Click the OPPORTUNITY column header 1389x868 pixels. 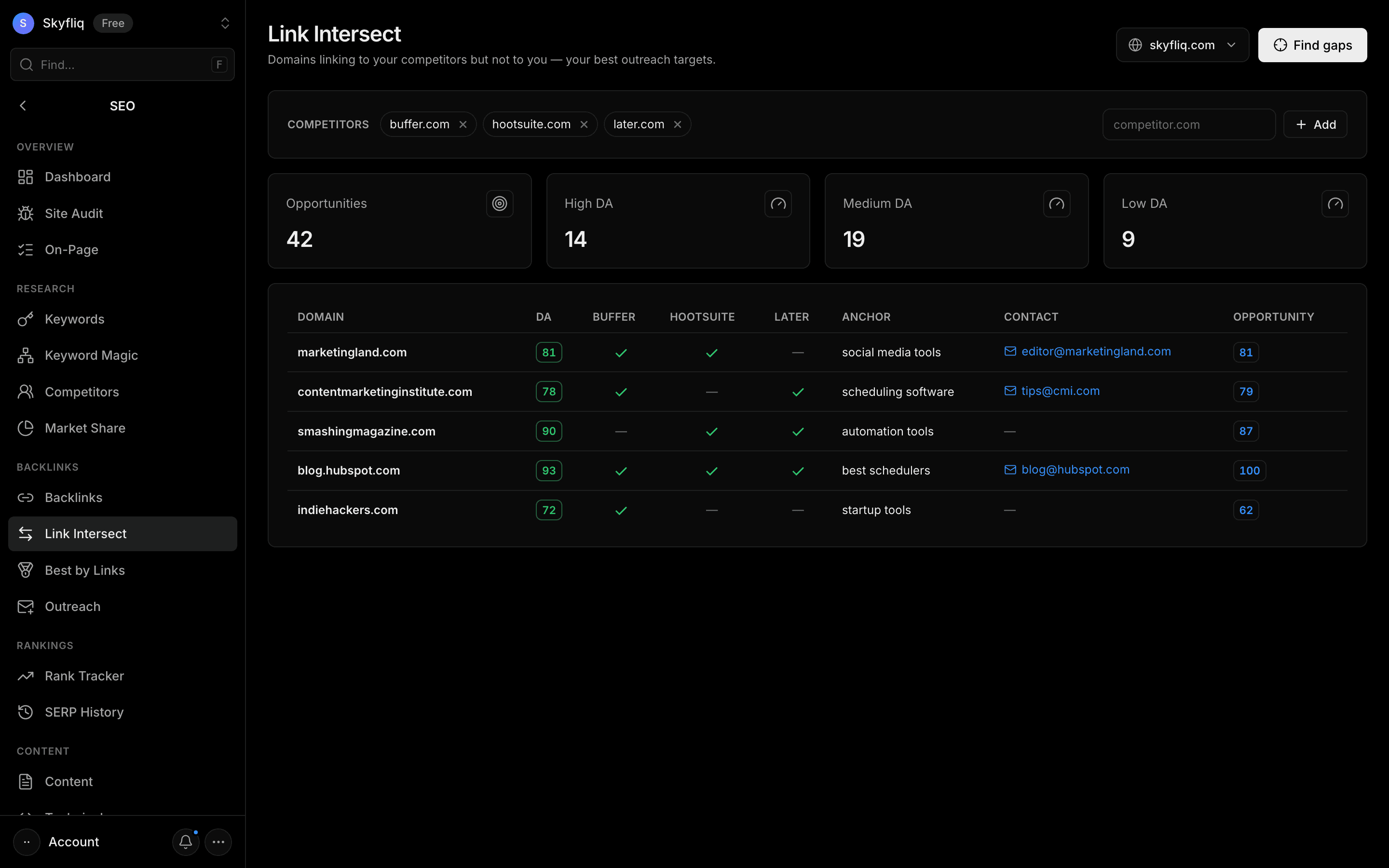coord(1273,317)
